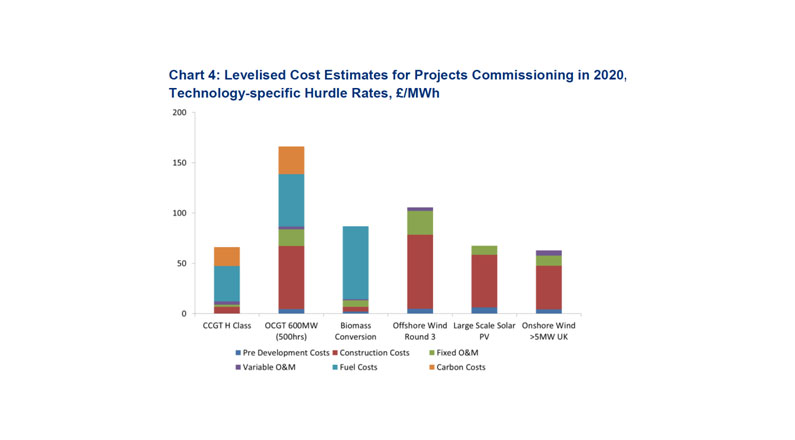Click the teal Fuel Costs segment of OCGT 600MW bar
This screenshot has height=440, width=795.
[x=292, y=201]
